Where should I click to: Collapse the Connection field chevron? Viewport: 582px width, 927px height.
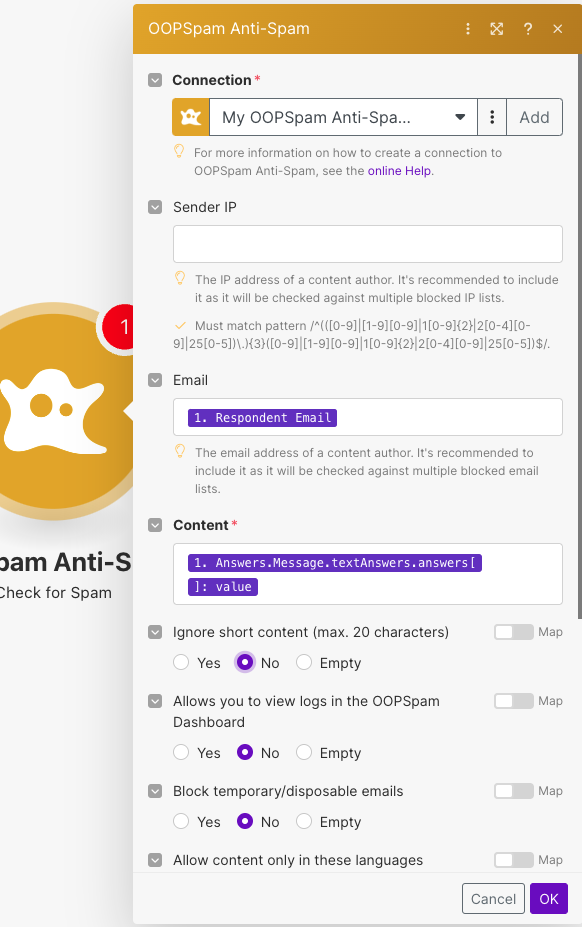point(155,80)
